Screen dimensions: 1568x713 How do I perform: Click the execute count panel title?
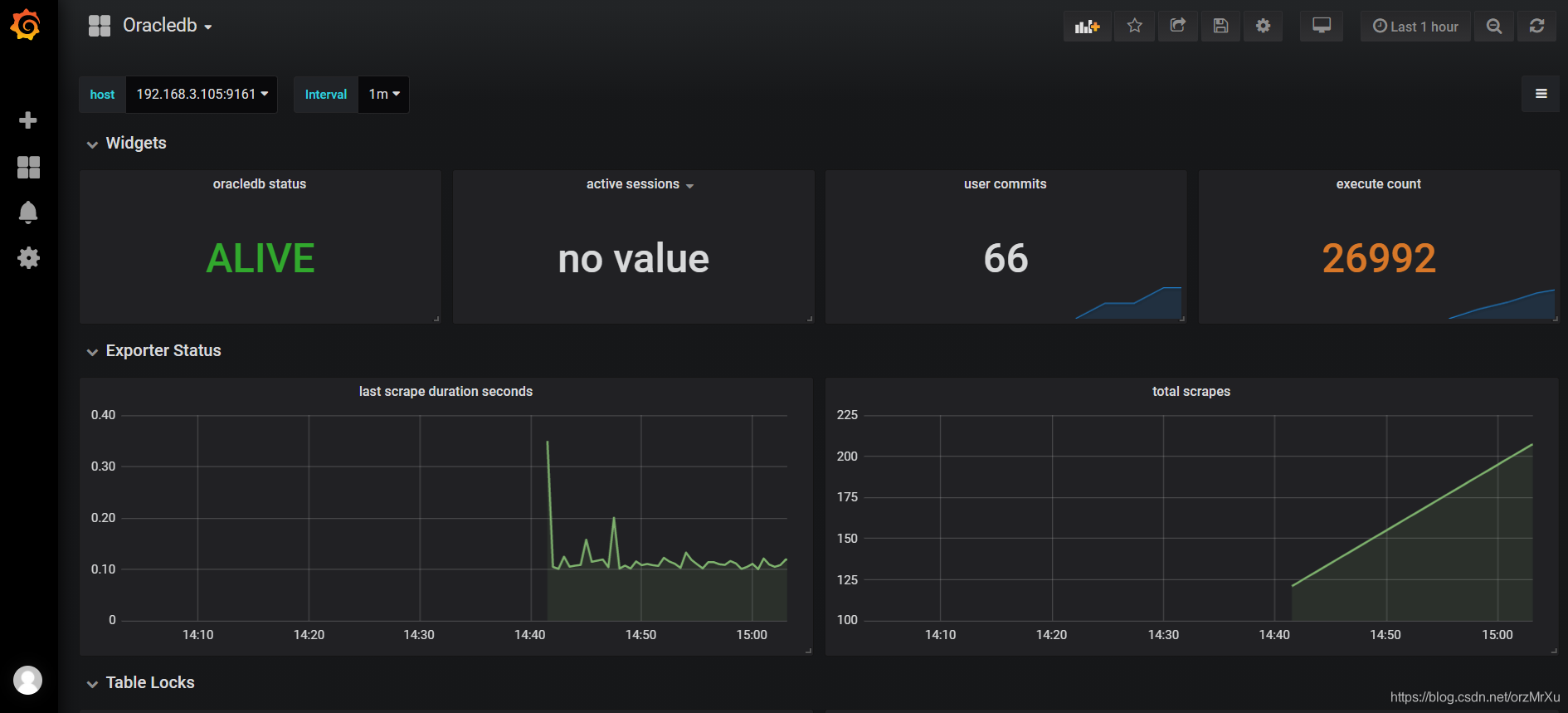click(x=1378, y=184)
